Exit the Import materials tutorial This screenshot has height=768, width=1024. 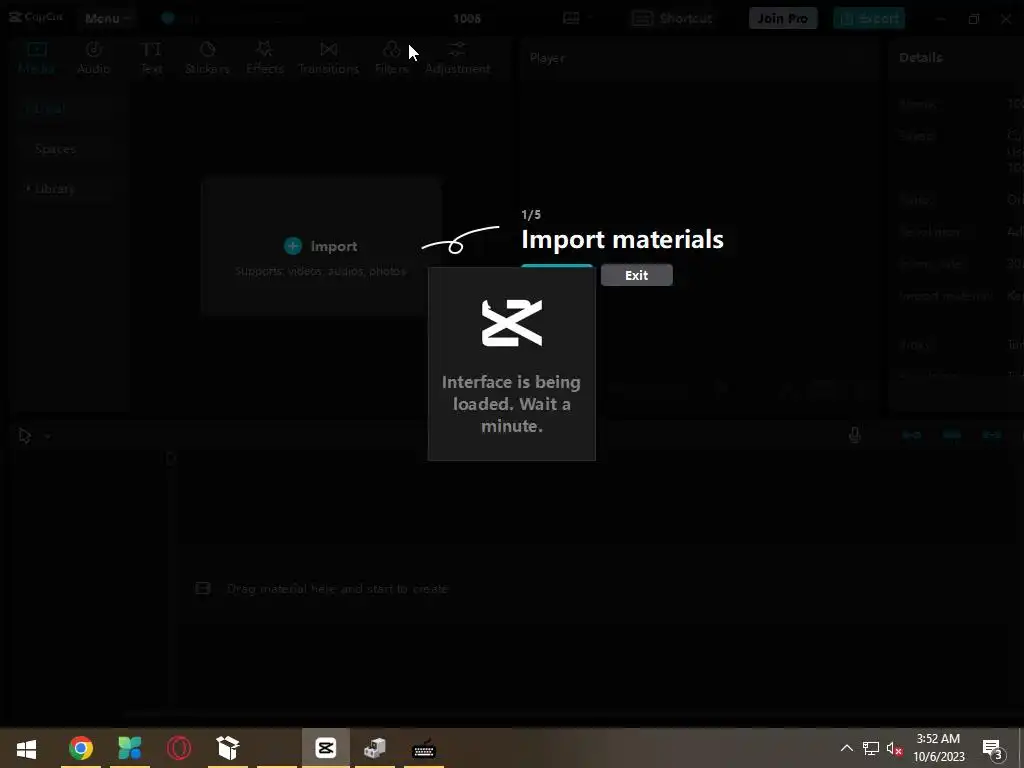click(637, 275)
